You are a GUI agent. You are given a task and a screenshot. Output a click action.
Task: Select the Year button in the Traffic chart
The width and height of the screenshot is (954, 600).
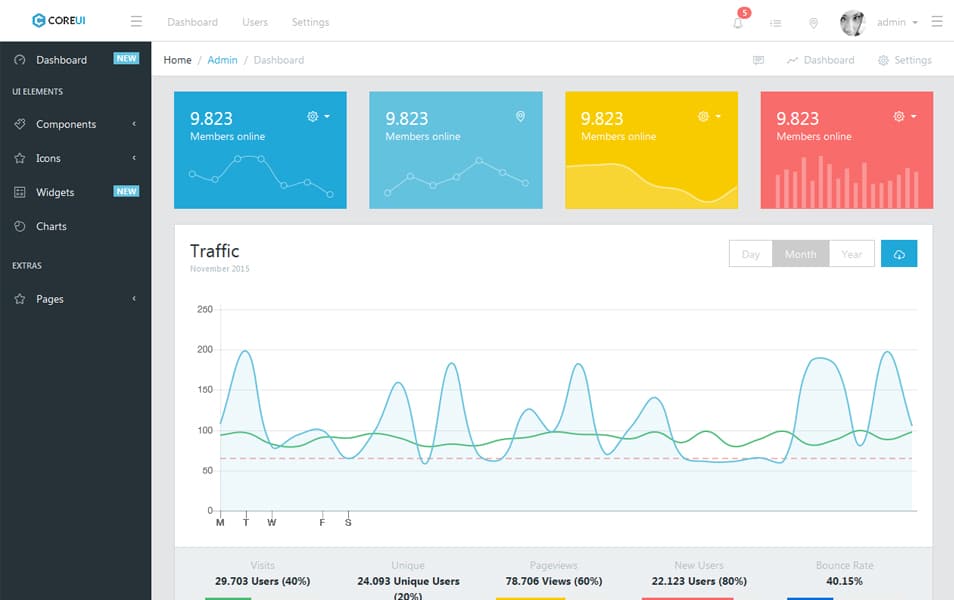pos(851,253)
